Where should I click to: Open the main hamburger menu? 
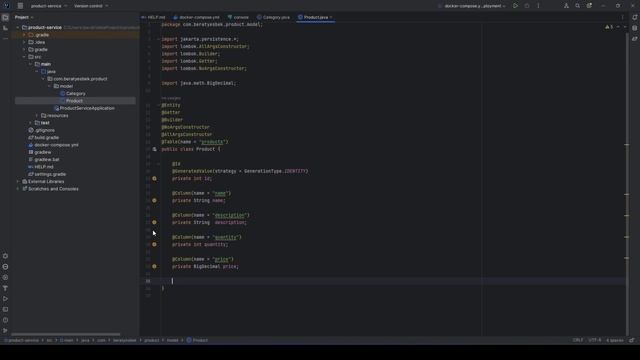(x=20, y=6)
